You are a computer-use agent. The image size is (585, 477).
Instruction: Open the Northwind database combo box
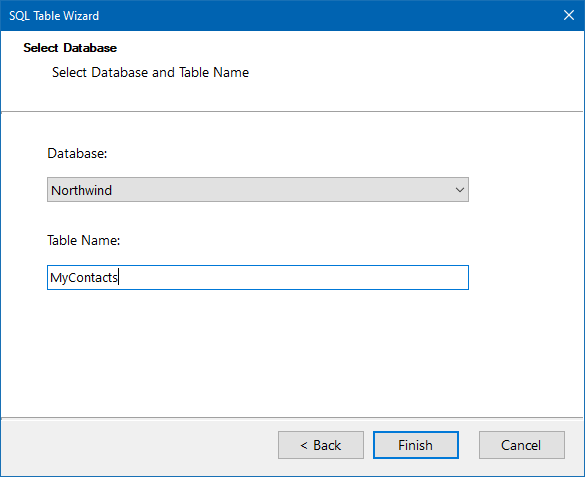(x=258, y=189)
